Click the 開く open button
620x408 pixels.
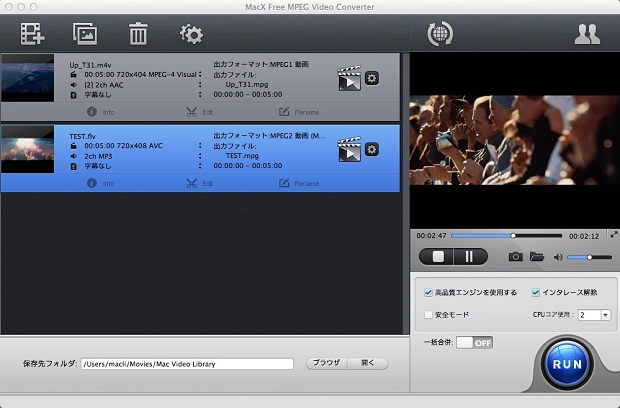coord(368,363)
